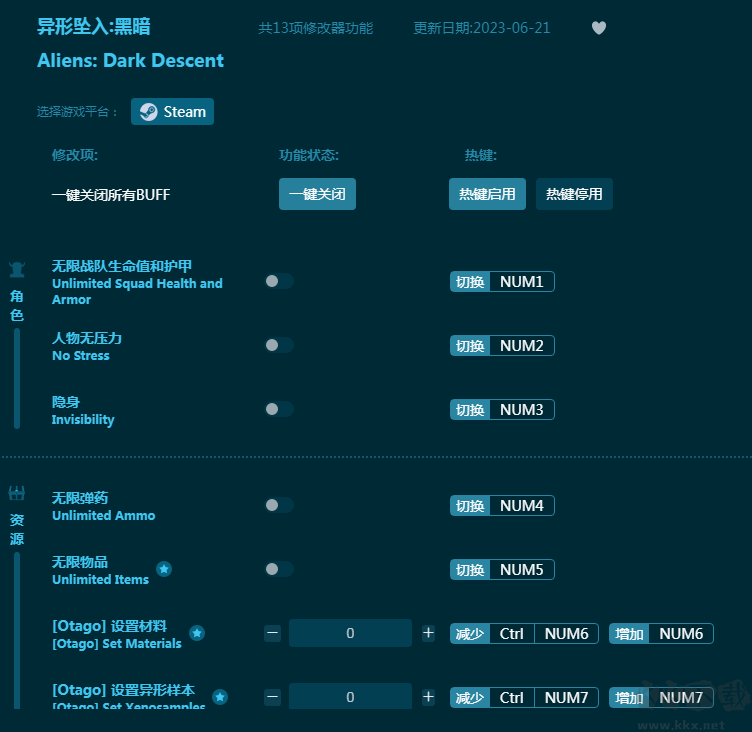Viewport: 752px width, 732px height.
Task: Click the character category helmet icon
Action: tap(17, 270)
